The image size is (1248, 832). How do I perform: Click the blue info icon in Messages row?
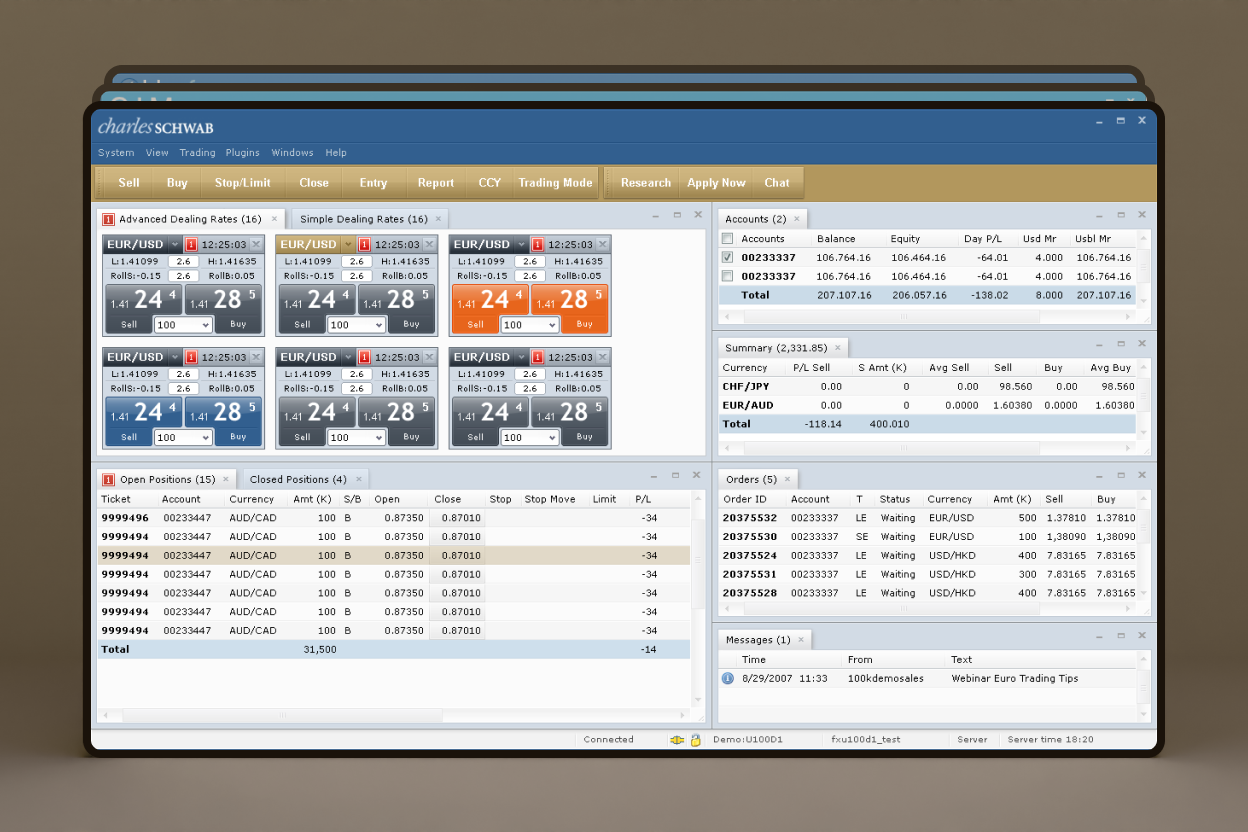point(727,678)
